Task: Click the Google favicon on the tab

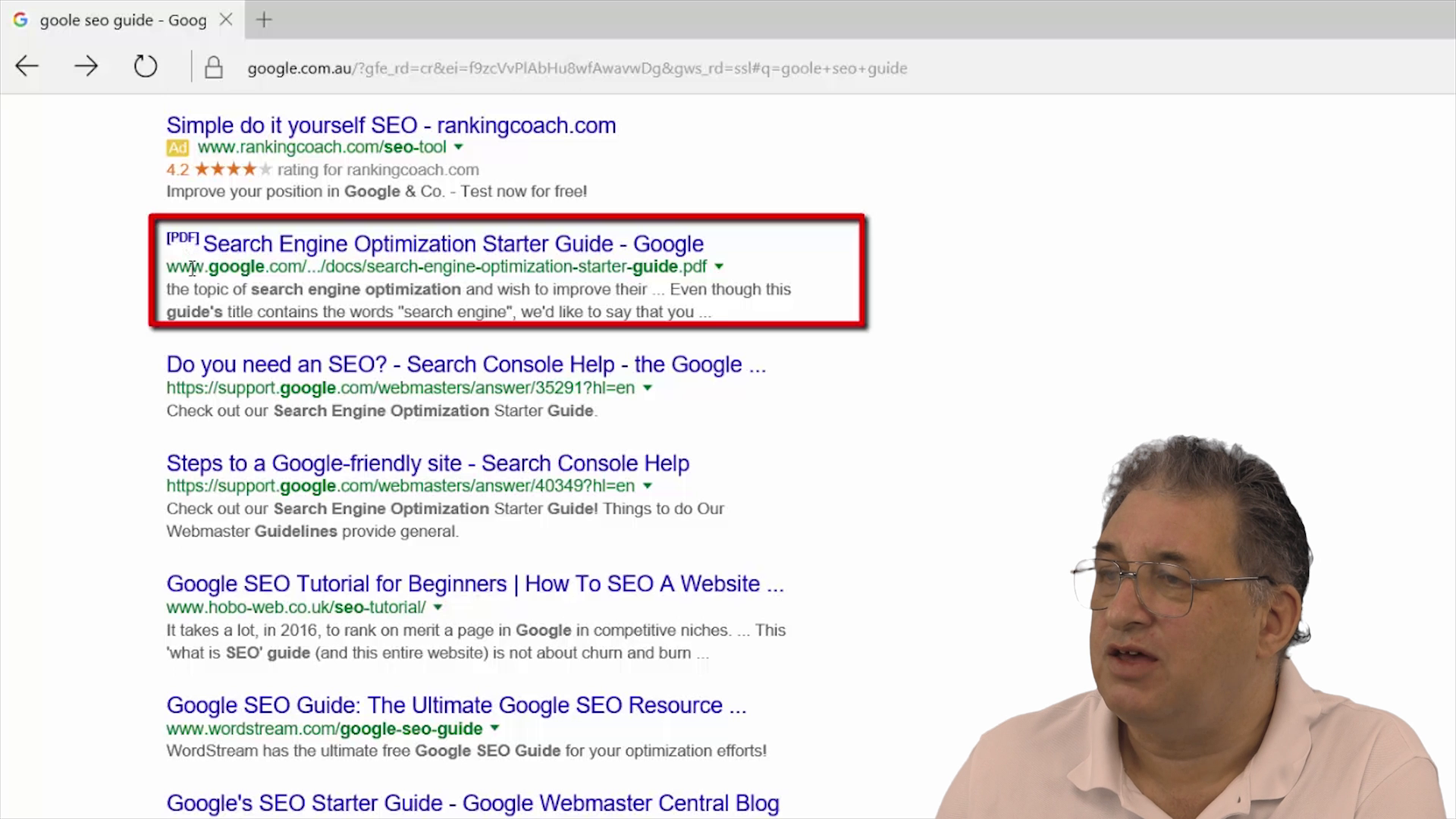Action: point(20,20)
